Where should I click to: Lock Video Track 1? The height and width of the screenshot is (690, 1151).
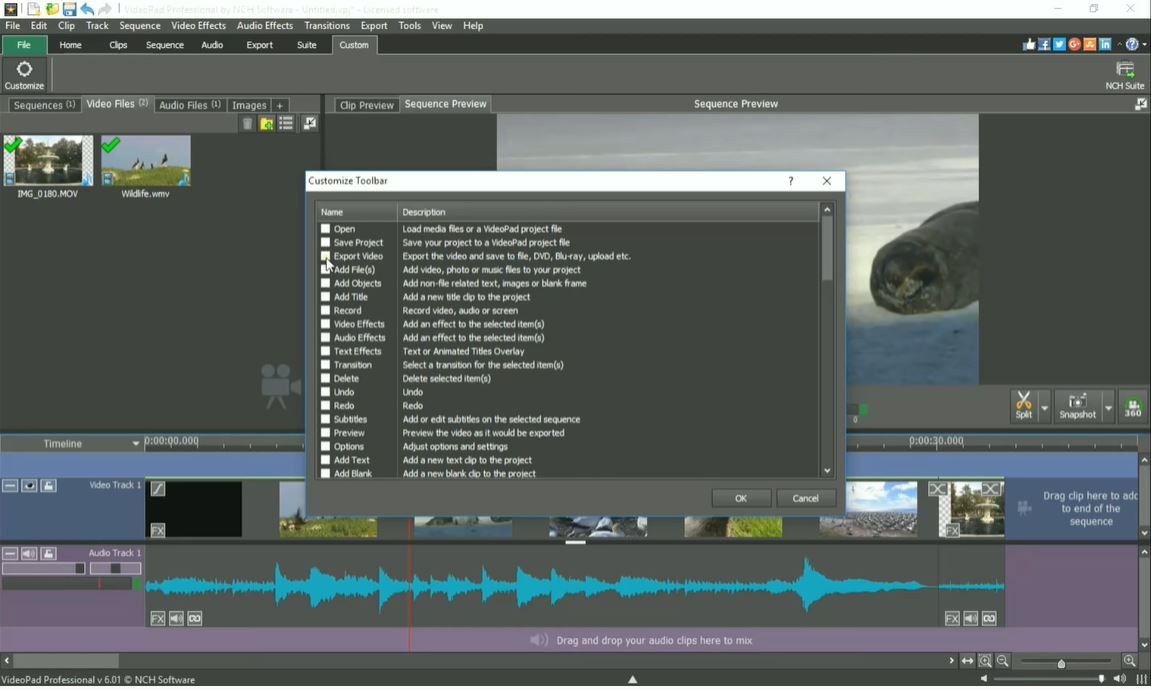coord(48,485)
